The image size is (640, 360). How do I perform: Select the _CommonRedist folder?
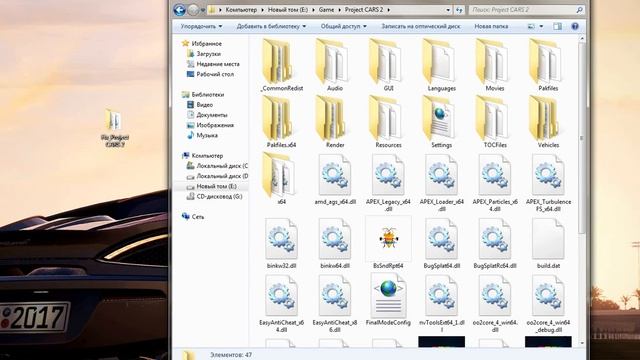pos(282,65)
